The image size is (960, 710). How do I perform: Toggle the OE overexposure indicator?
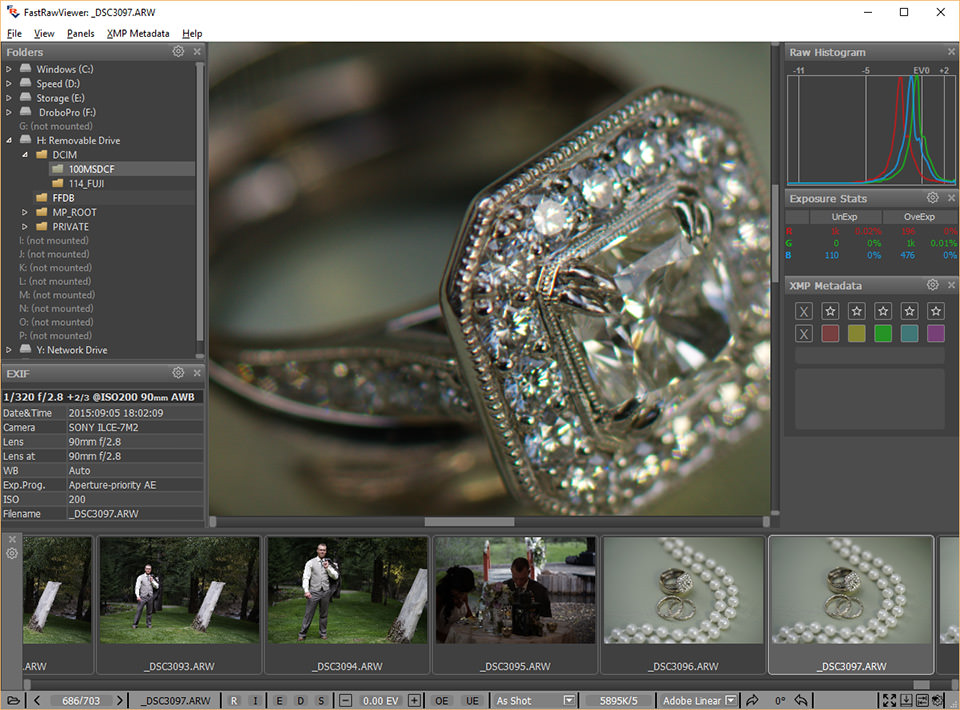click(441, 700)
